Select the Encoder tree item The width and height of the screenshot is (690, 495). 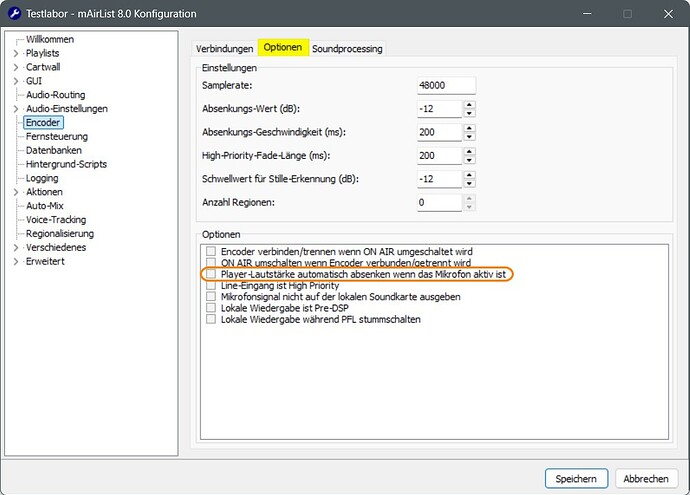coord(43,123)
